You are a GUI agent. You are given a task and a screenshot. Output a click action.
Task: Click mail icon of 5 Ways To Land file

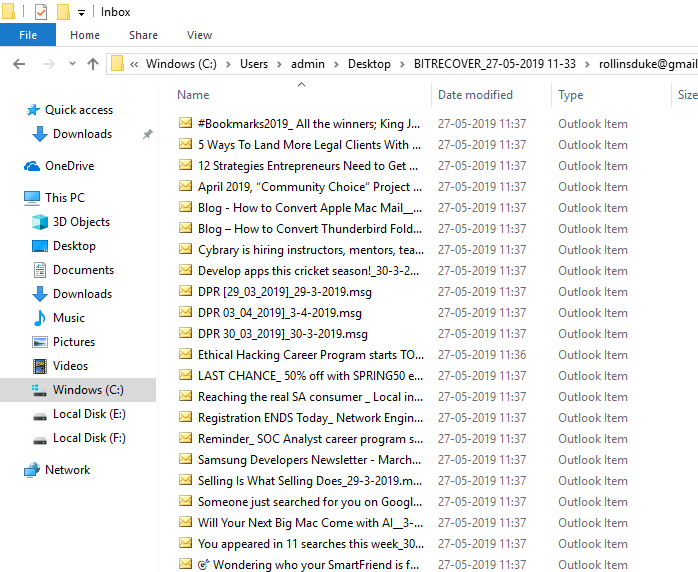[186, 143]
